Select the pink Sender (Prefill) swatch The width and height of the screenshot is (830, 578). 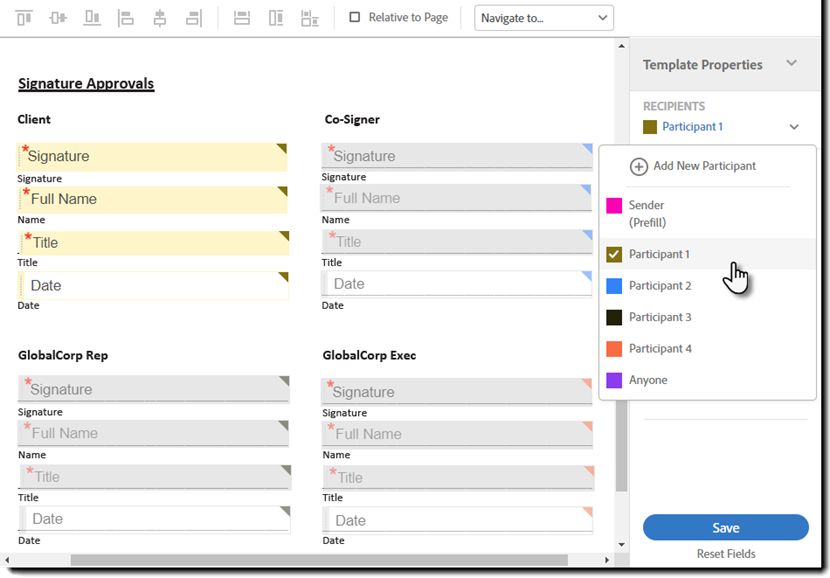[614, 205]
